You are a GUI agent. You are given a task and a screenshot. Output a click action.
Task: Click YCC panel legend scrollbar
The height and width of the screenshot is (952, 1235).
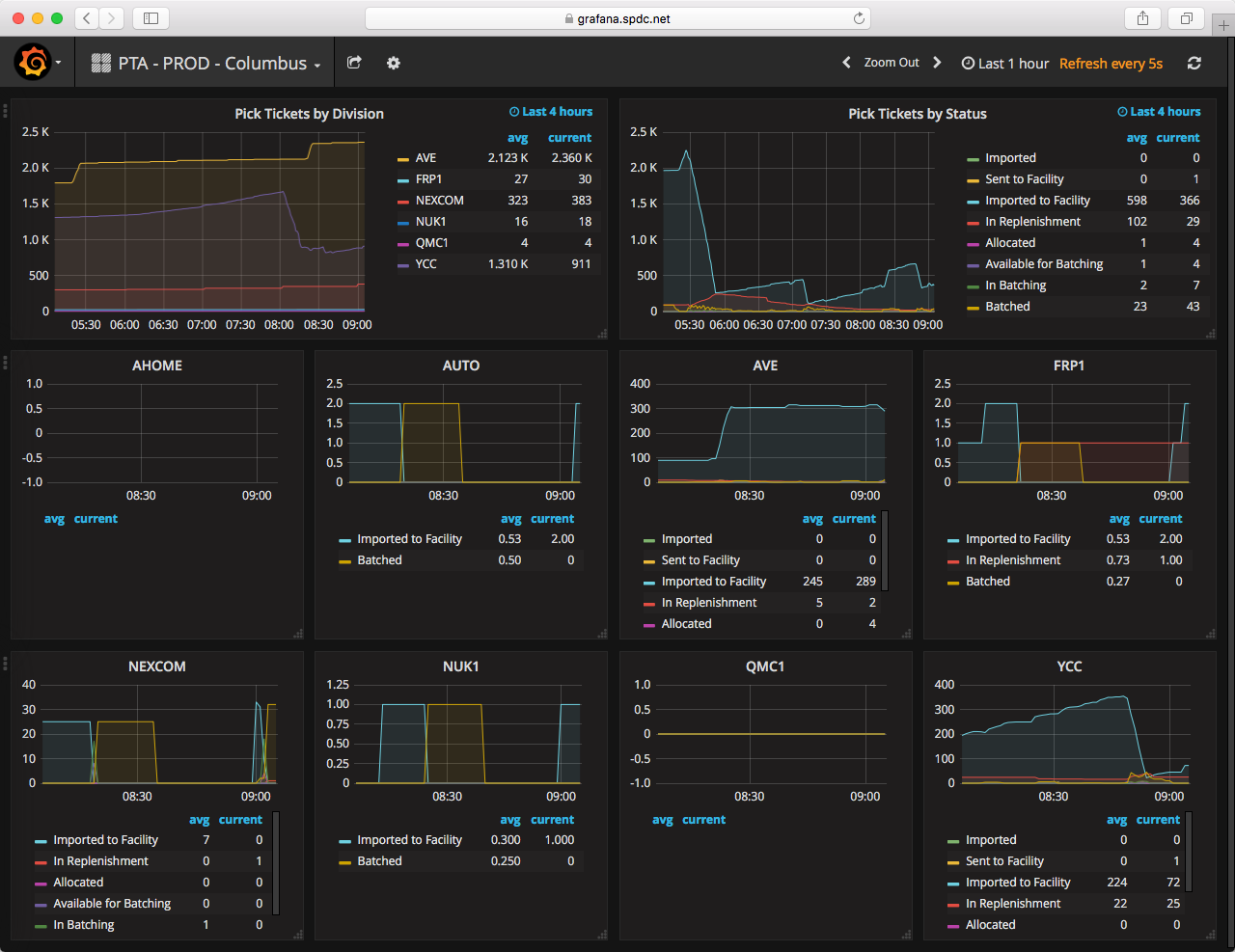1189,852
